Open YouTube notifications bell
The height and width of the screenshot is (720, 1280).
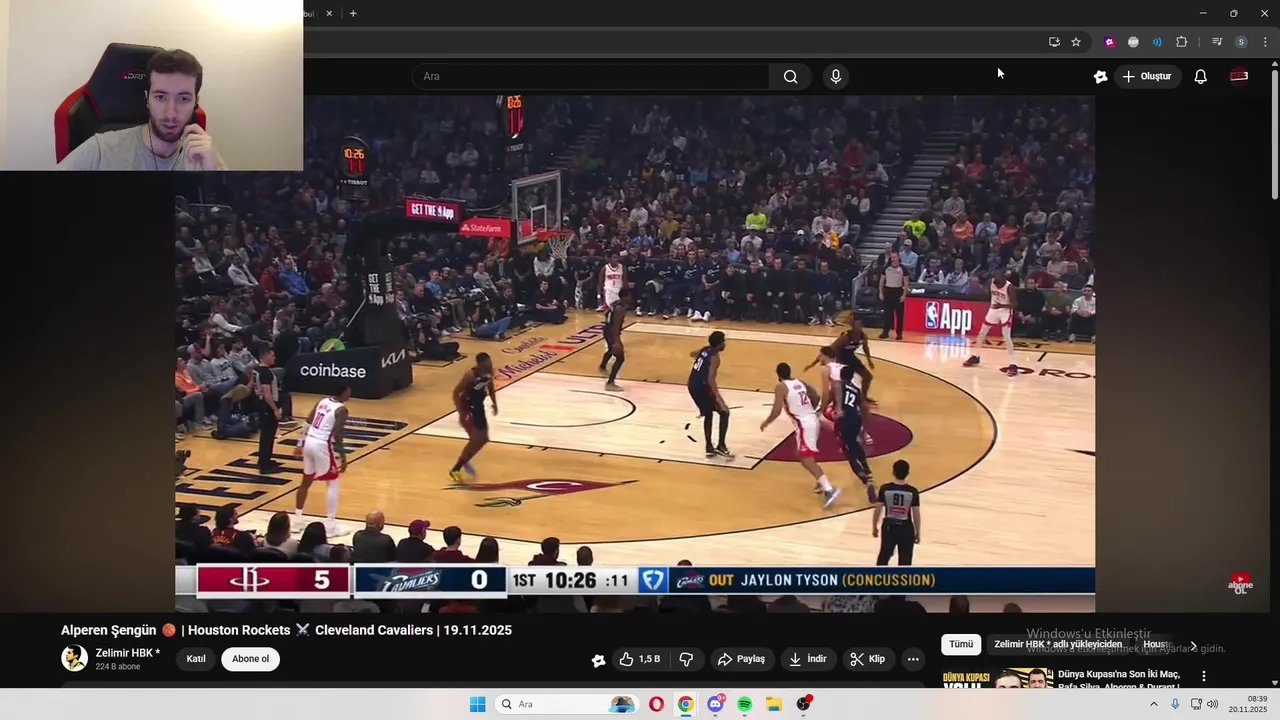pyautogui.click(x=1200, y=76)
